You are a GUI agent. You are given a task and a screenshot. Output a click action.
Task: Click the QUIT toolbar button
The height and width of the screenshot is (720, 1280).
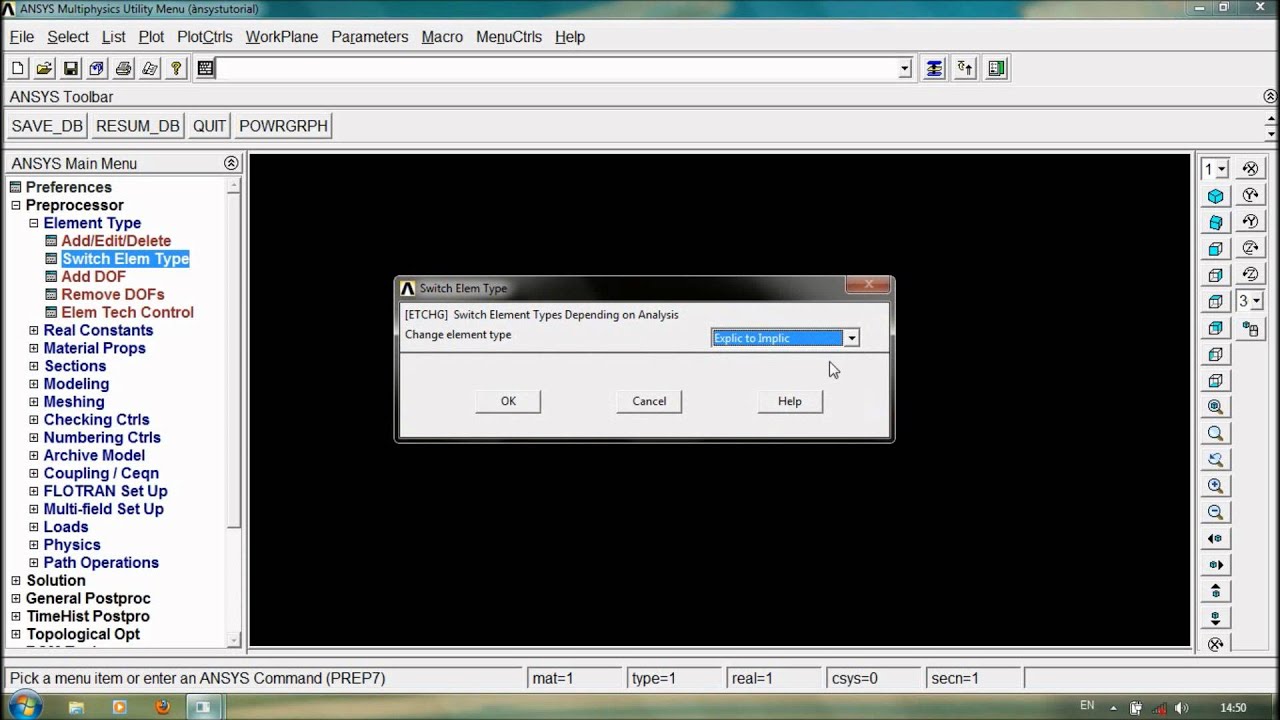(x=209, y=126)
